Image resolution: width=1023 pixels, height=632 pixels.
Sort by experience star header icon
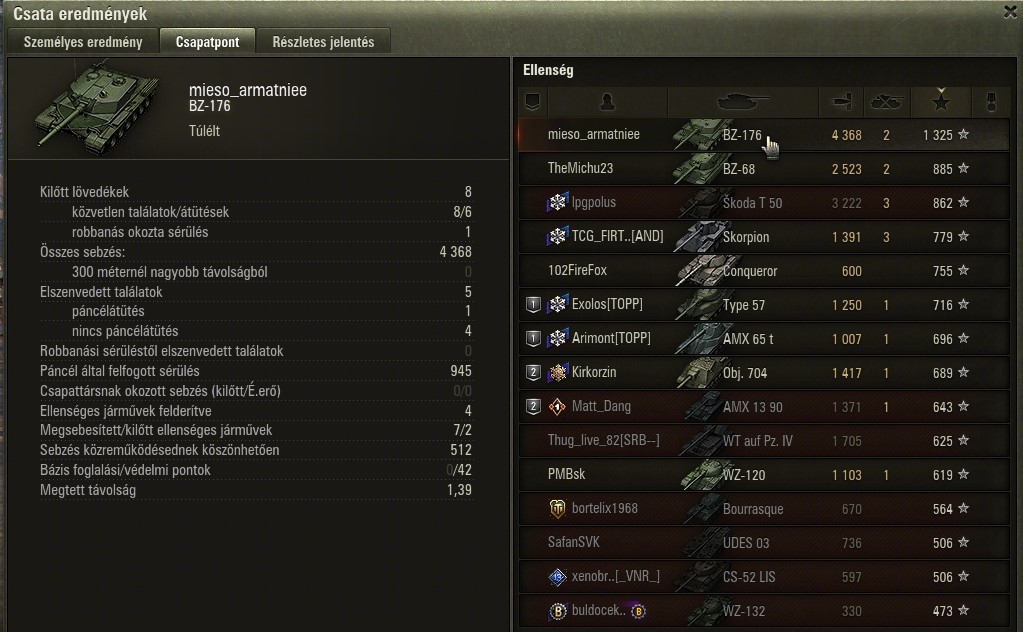[941, 102]
